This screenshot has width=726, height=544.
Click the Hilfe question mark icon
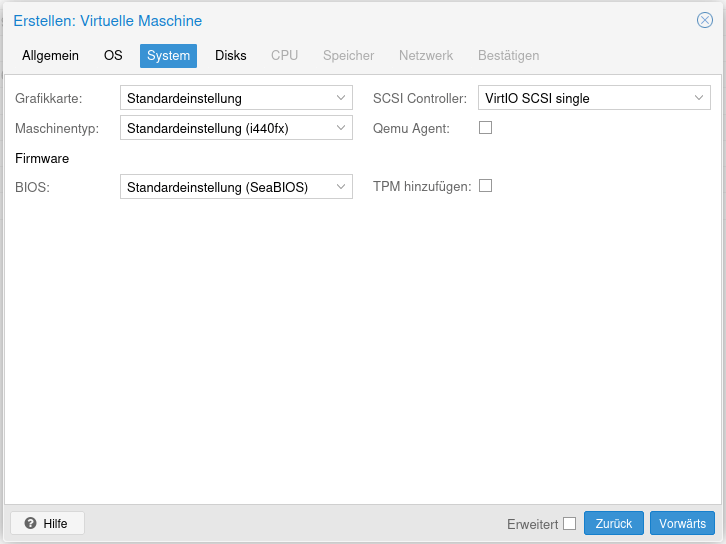pos(30,523)
